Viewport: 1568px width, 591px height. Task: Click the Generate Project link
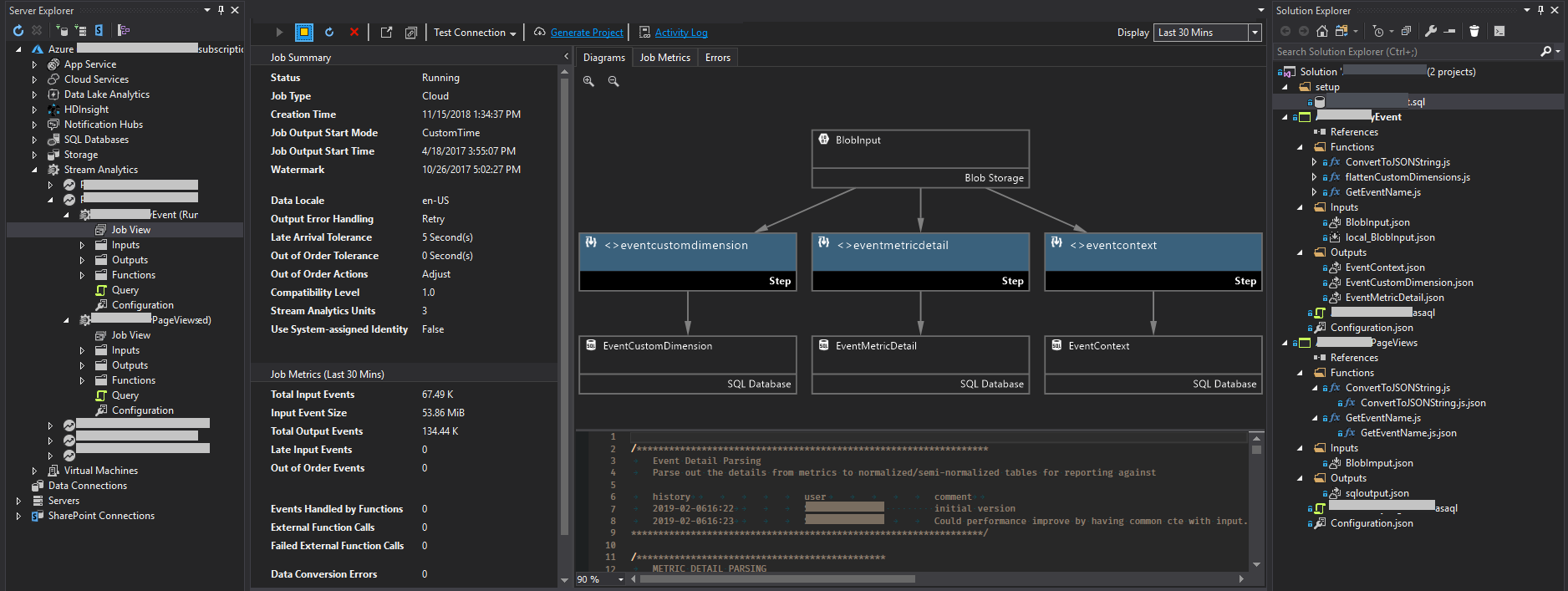point(587,33)
